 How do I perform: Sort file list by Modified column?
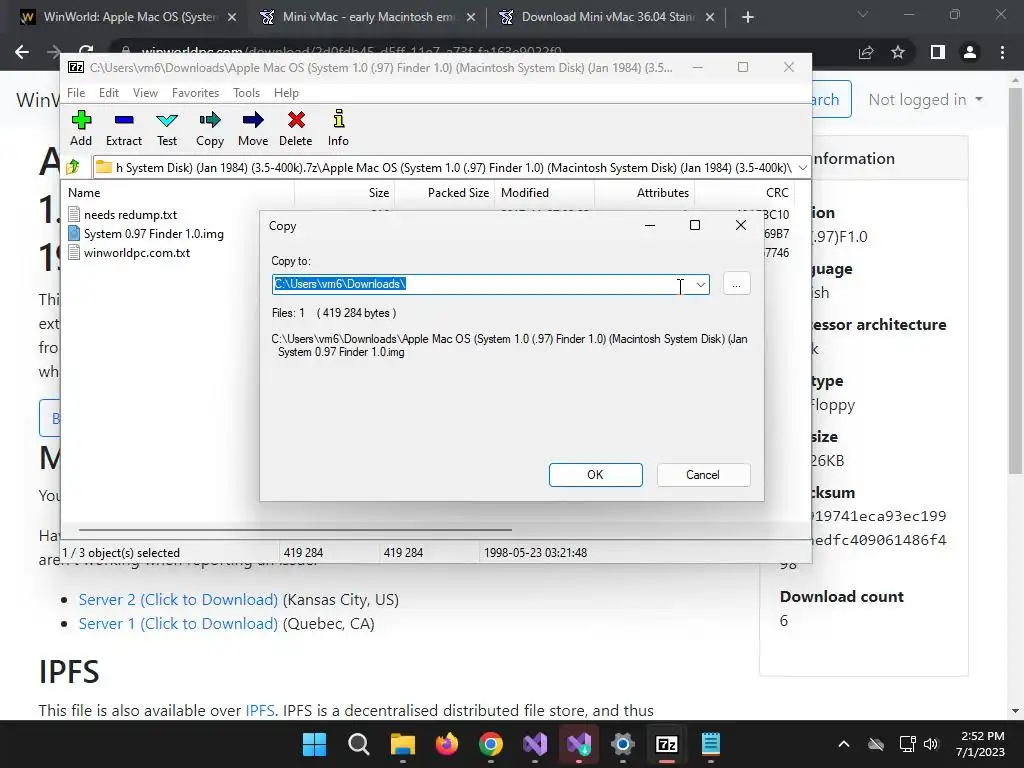(x=545, y=193)
